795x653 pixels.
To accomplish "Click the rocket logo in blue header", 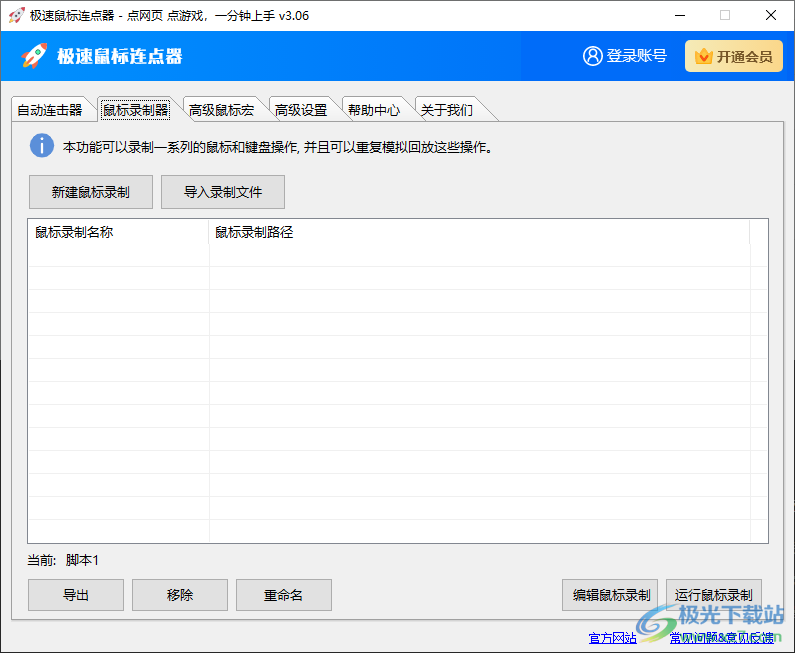I will click(x=34, y=56).
